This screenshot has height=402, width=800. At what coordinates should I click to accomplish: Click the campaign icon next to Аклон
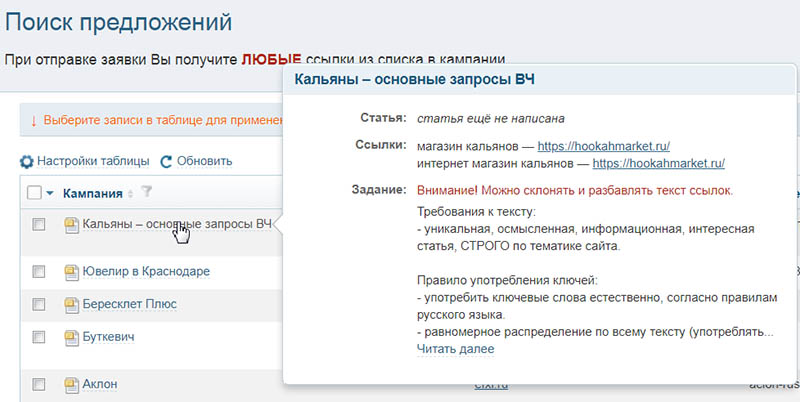71,384
